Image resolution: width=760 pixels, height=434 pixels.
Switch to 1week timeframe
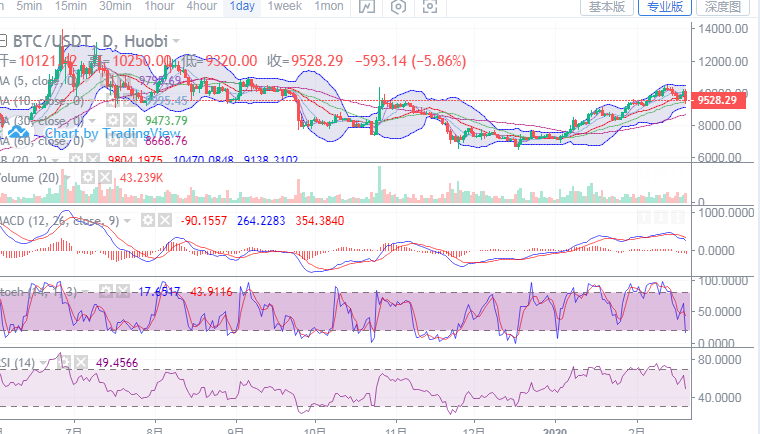tap(285, 6)
